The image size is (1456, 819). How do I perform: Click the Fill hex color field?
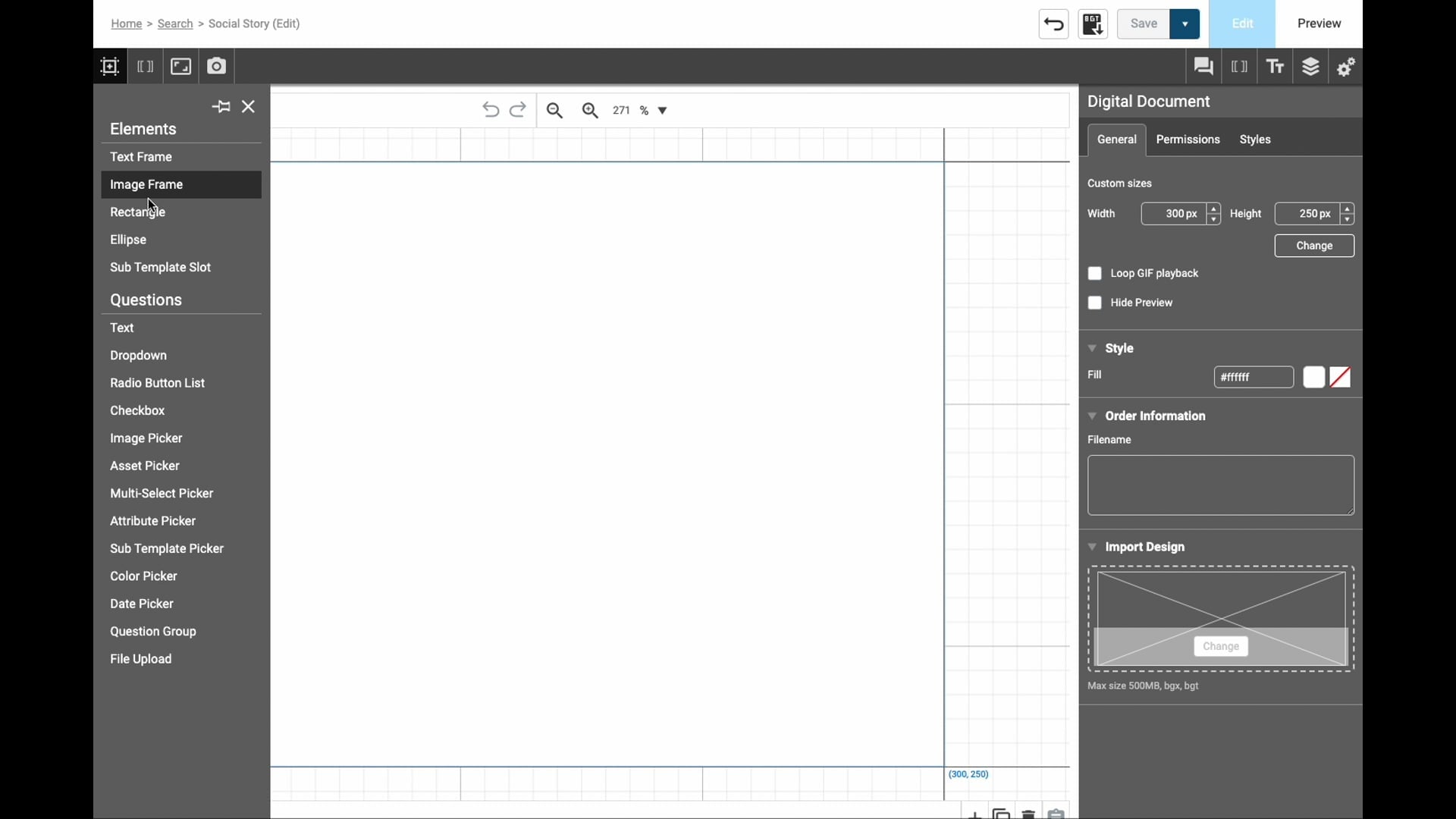1254,378
